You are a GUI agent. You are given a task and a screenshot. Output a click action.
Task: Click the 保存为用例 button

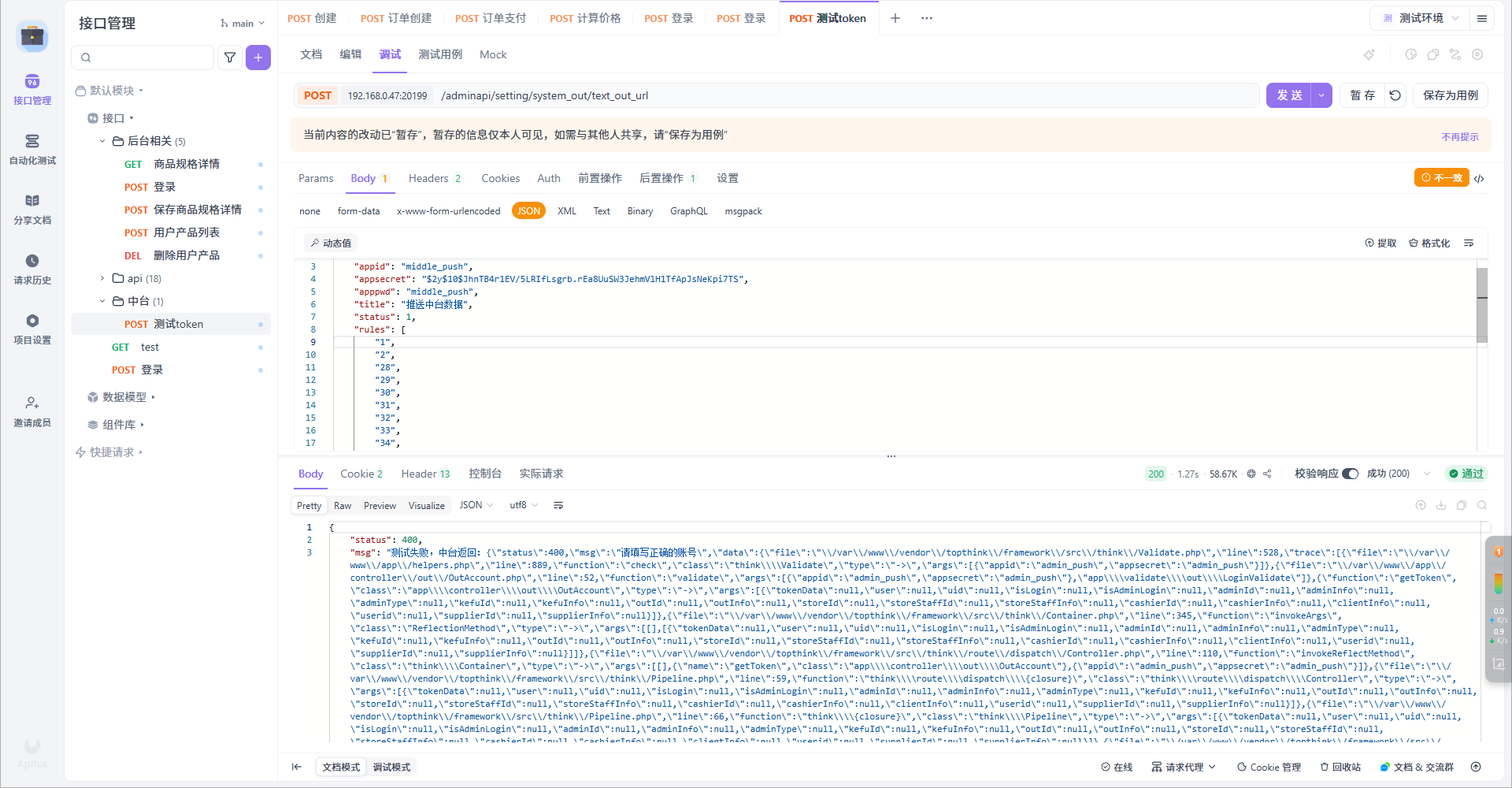1450,95
